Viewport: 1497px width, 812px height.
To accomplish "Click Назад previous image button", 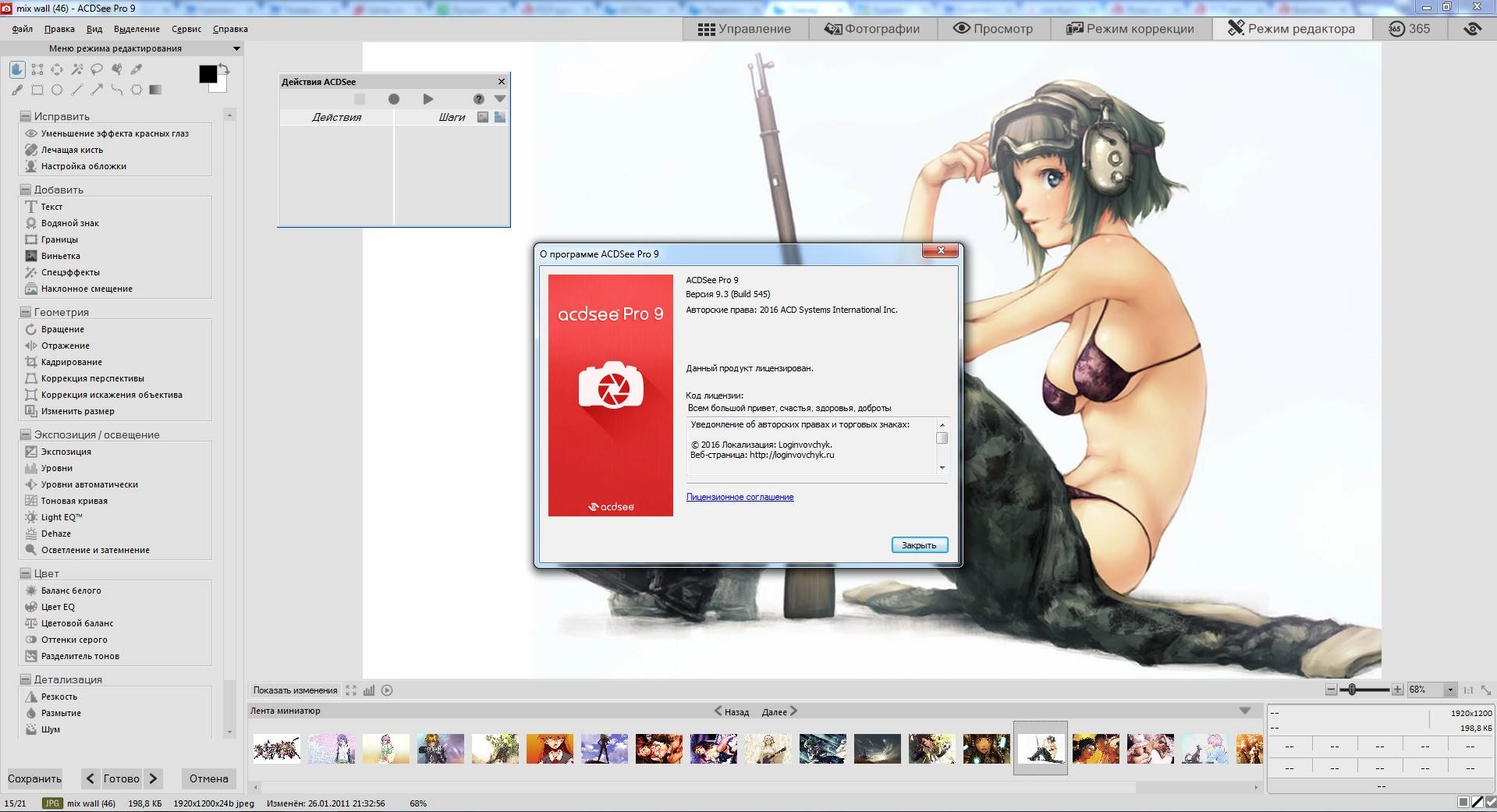I will click(732, 711).
